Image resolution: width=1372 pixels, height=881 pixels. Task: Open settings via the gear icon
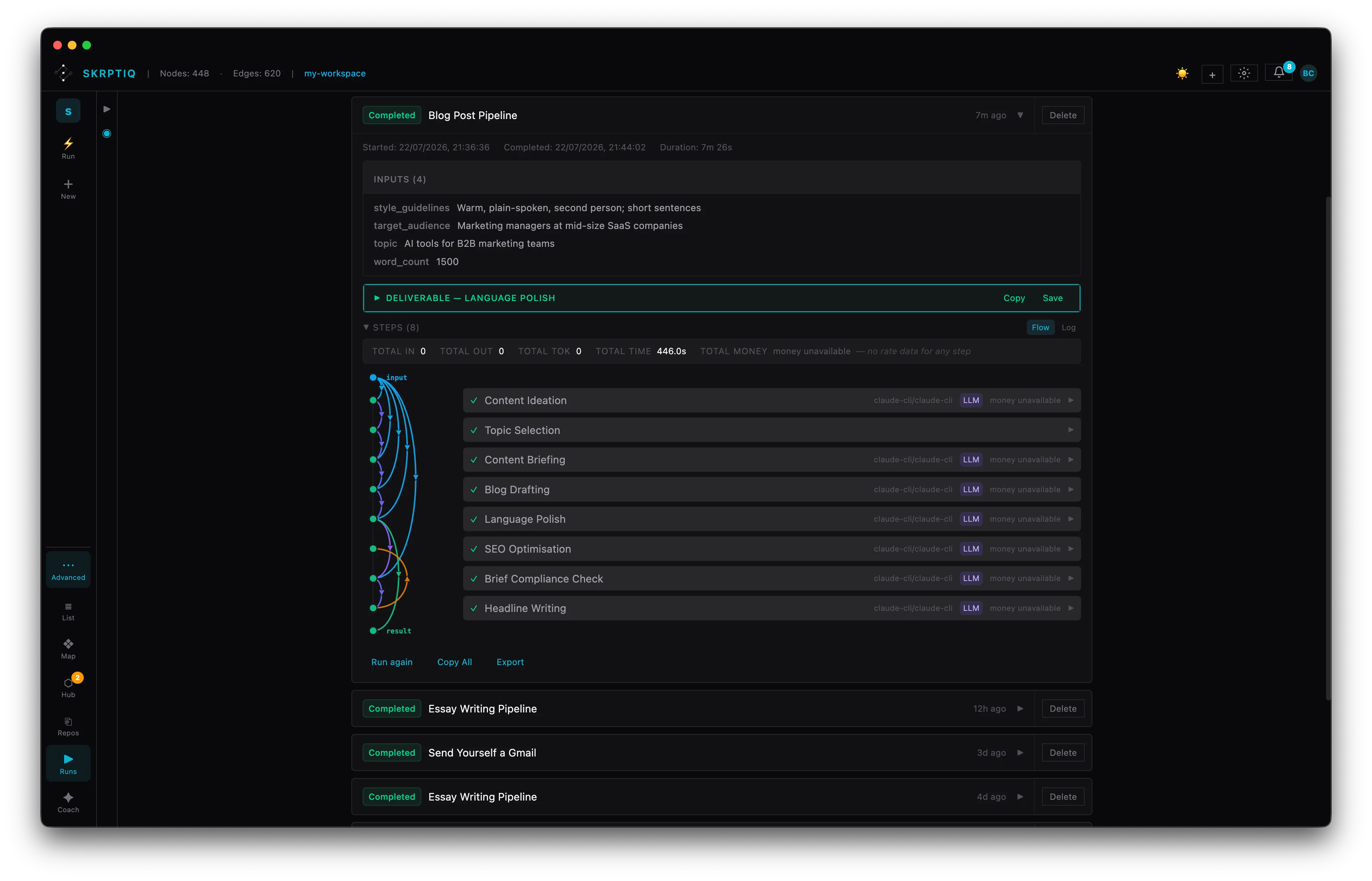[x=1244, y=73]
